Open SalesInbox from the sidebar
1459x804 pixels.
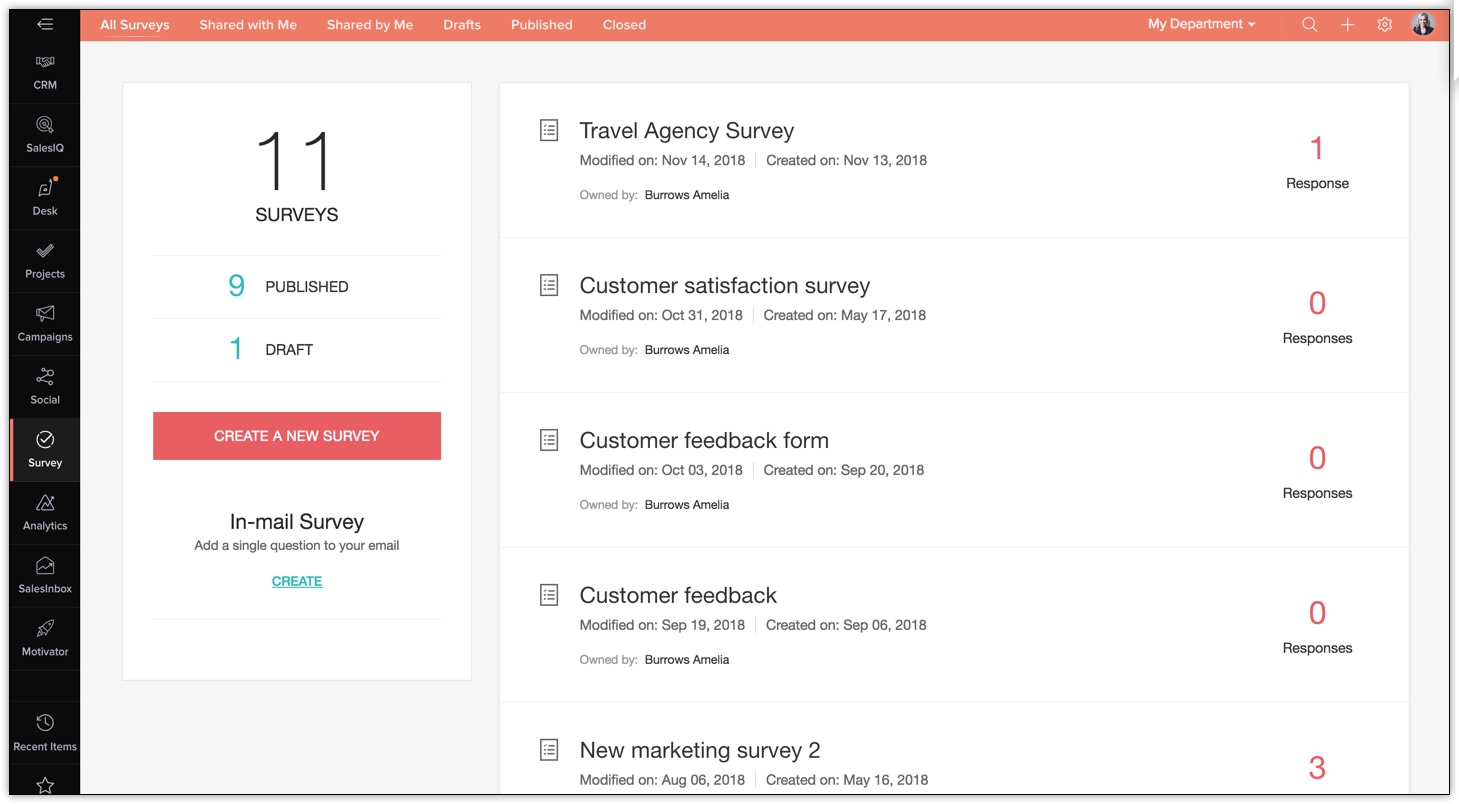tap(45, 576)
